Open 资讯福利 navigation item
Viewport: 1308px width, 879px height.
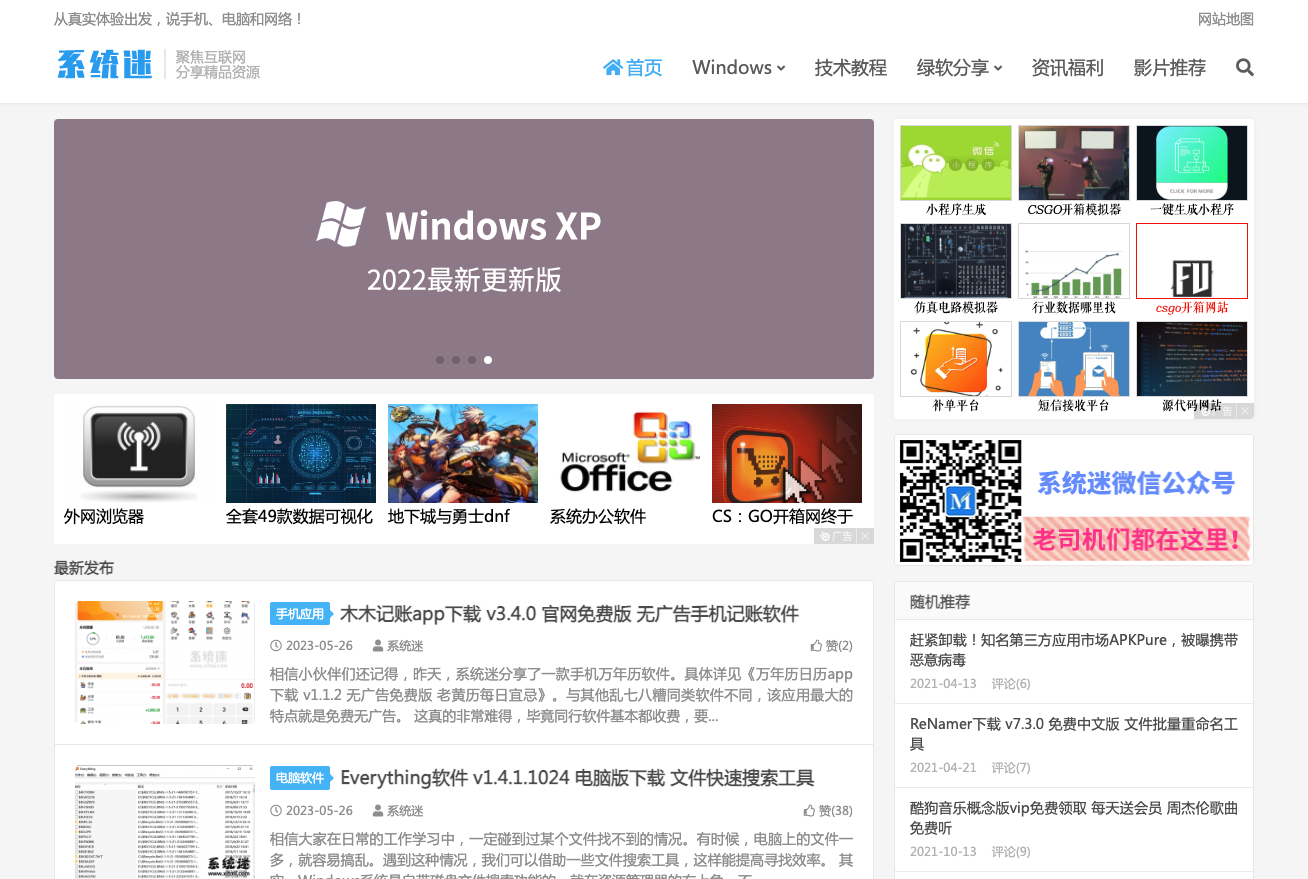coord(1067,67)
